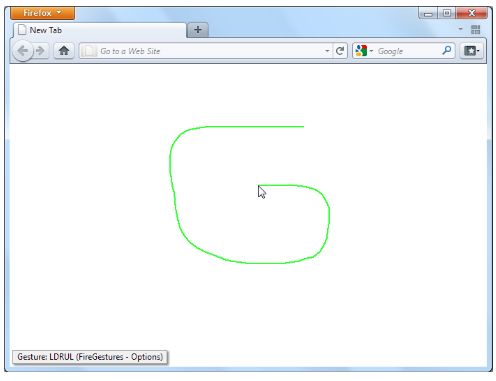This screenshot has height=381, width=496.
Task: Close the Firefox window
Action: click(x=472, y=13)
